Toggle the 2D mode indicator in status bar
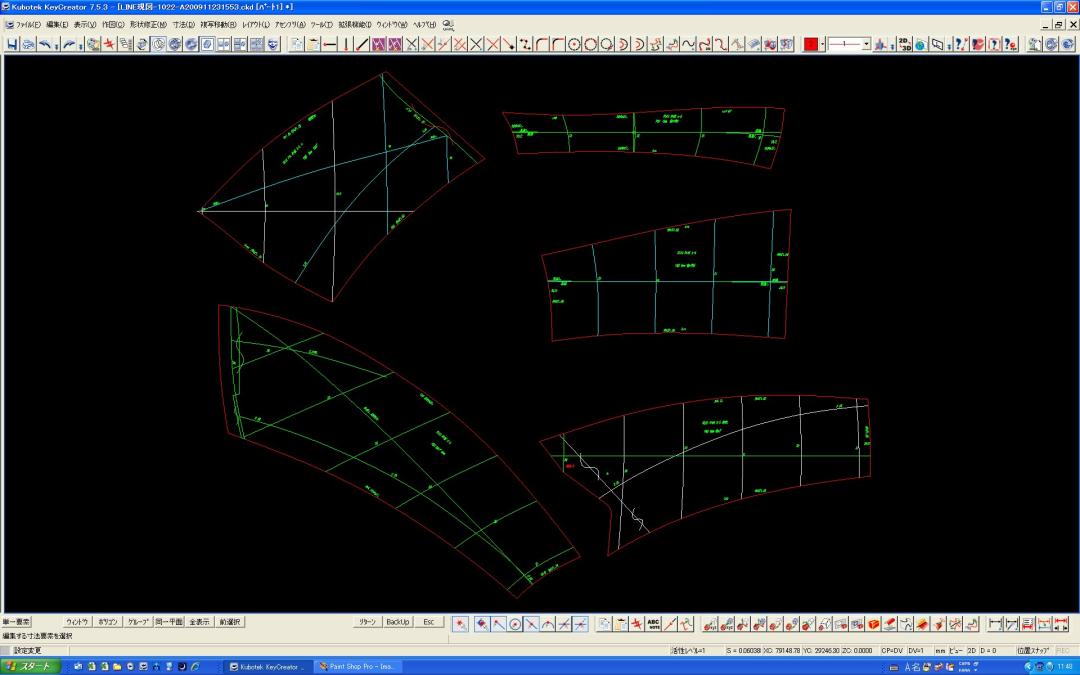 coord(970,651)
